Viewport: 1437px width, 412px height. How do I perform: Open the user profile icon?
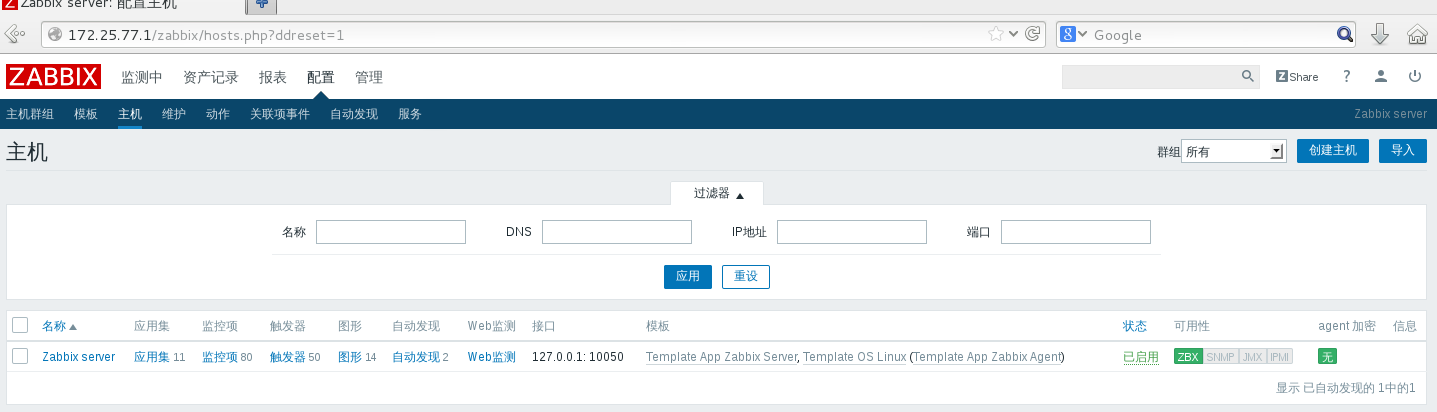coord(1381,76)
